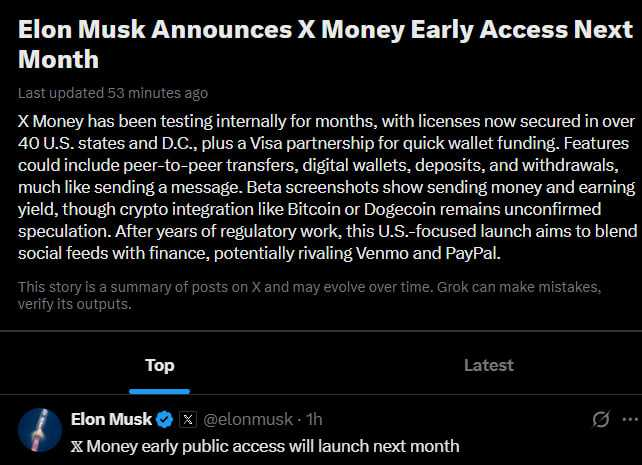Click the Grok disclaimer note
The width and height of the screenshot is (642, 465).
pyautogui.click(x=310, y=295)
